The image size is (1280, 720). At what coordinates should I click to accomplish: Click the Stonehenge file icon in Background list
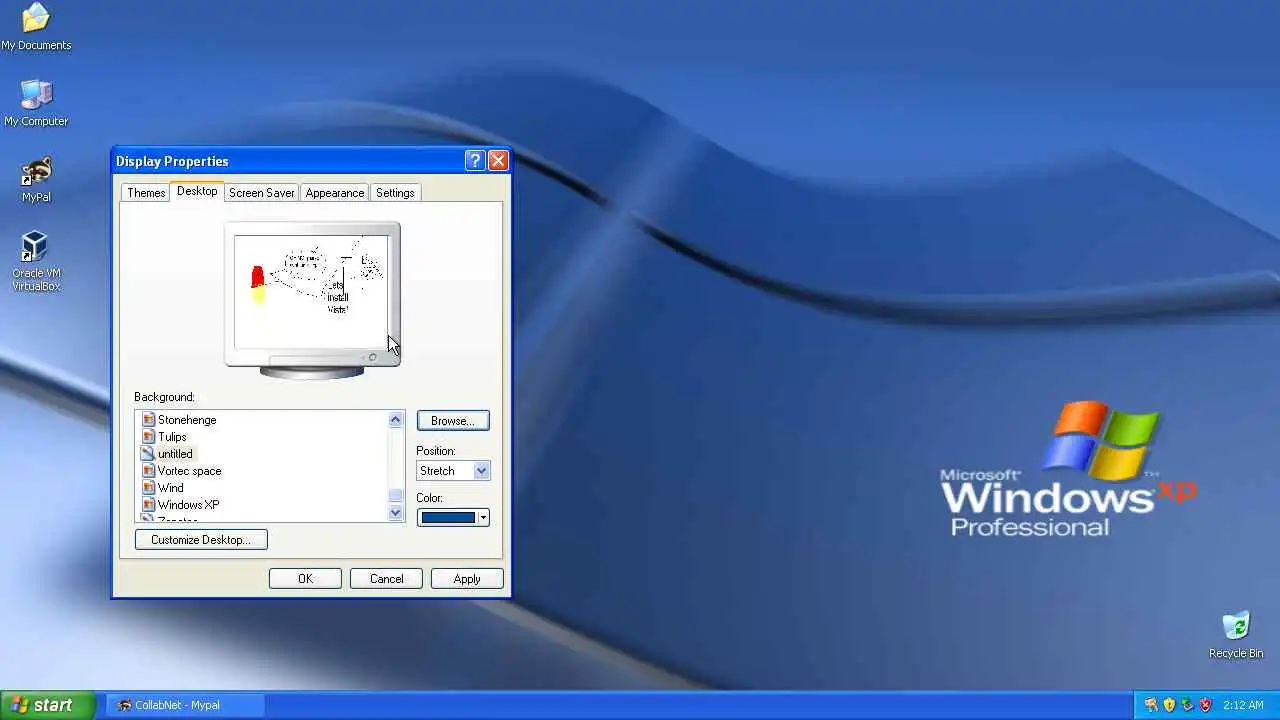click(148, 420)
